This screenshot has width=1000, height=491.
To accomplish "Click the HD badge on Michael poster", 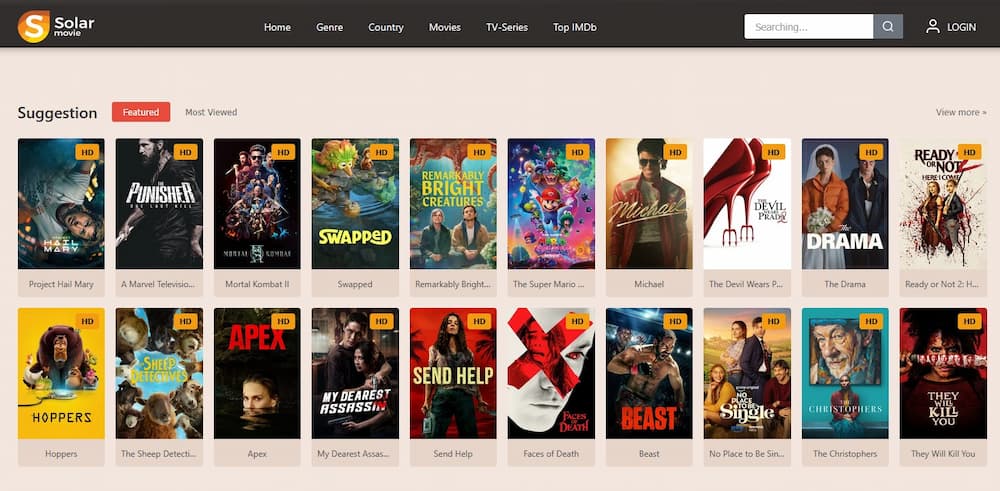I will point(675,152).
